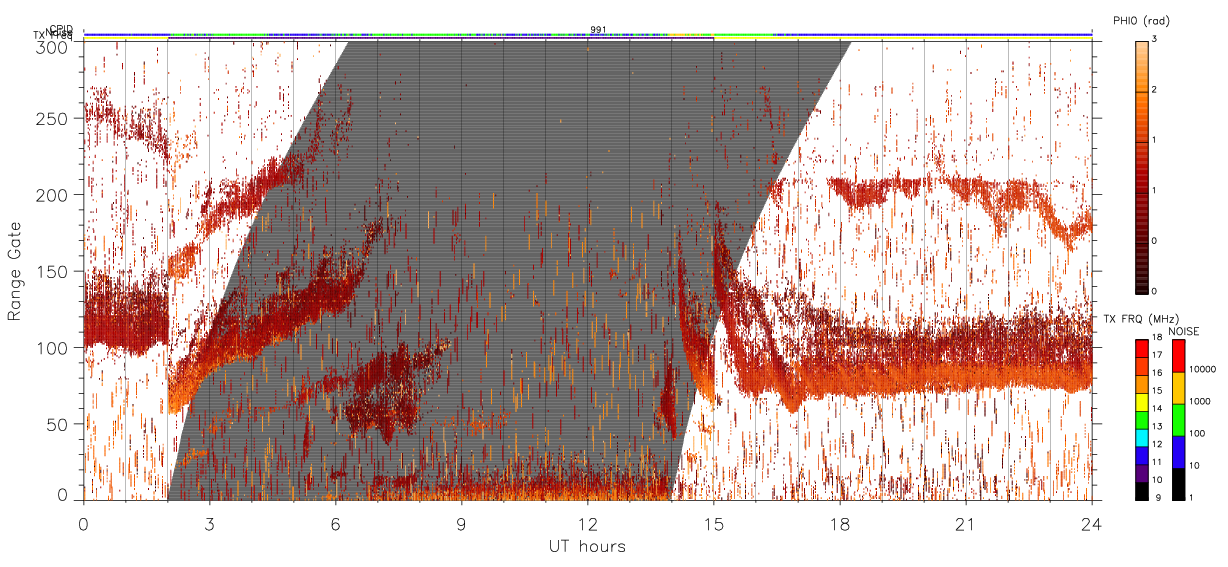This screenshot has height=567, width=1228.
Task: Click x-axis tick label '18' on the UT hours axis
Action: [840, 524]
